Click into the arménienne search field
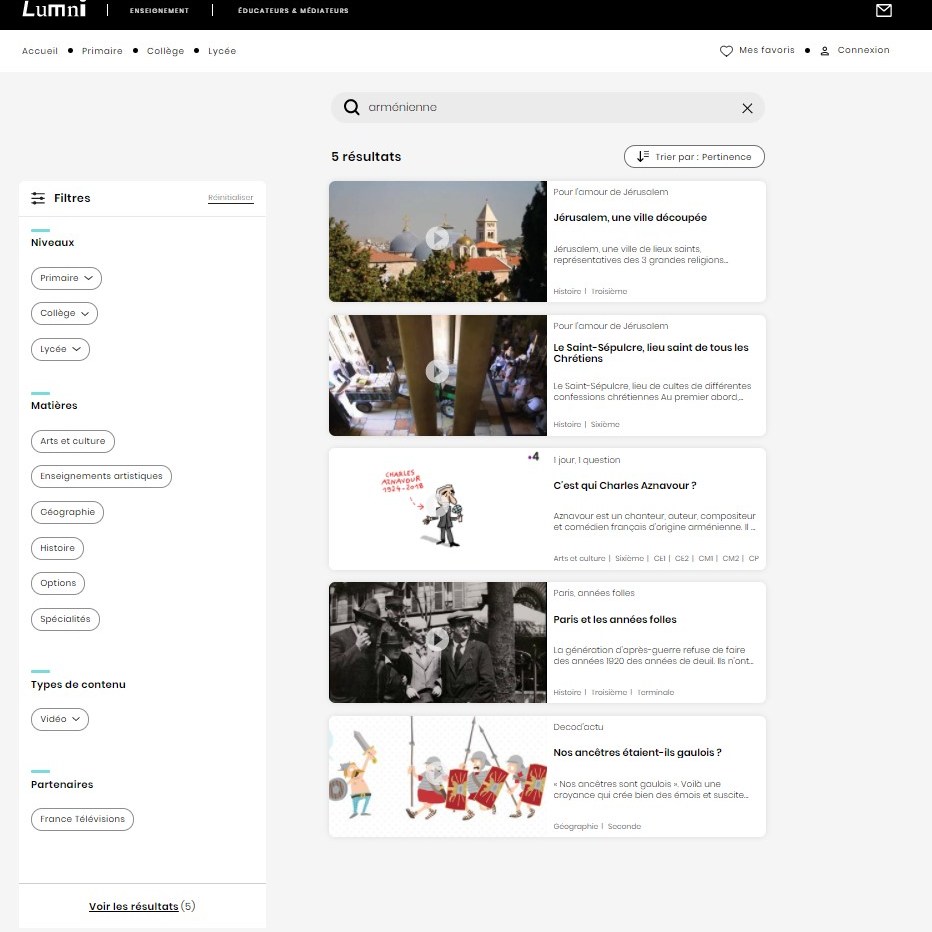 click(x=547, y=108)
